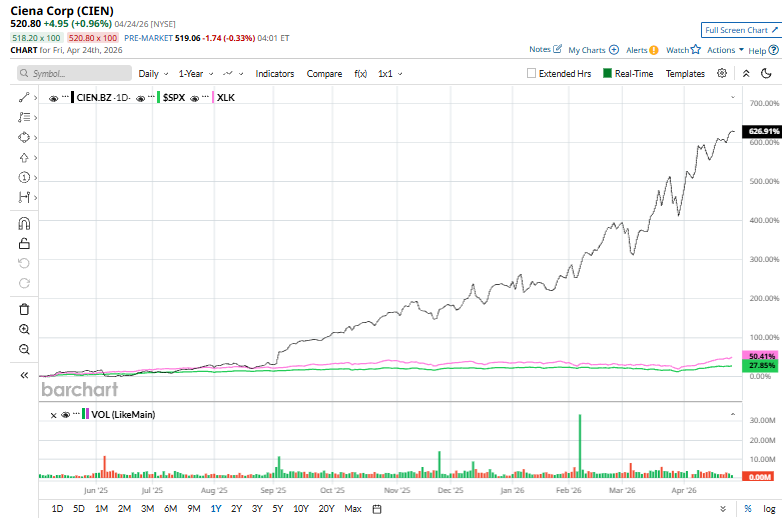Open the VOL indicator options ellipsis

pos(76,413)
